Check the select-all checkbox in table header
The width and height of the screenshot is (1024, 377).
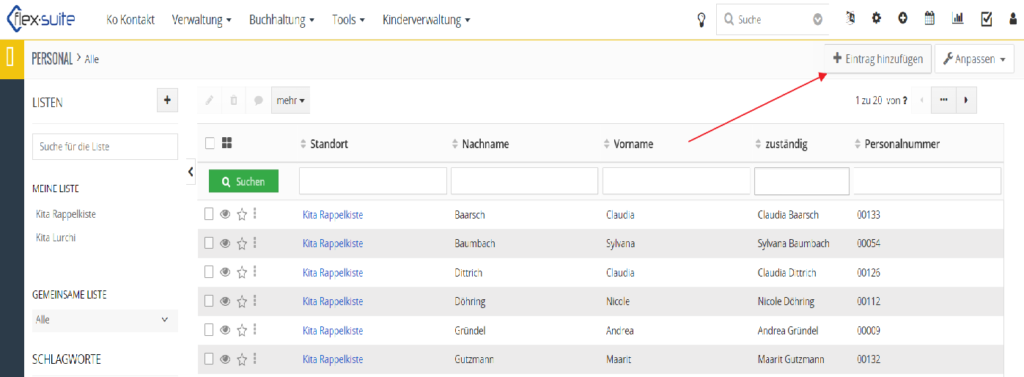click(210, 143)
